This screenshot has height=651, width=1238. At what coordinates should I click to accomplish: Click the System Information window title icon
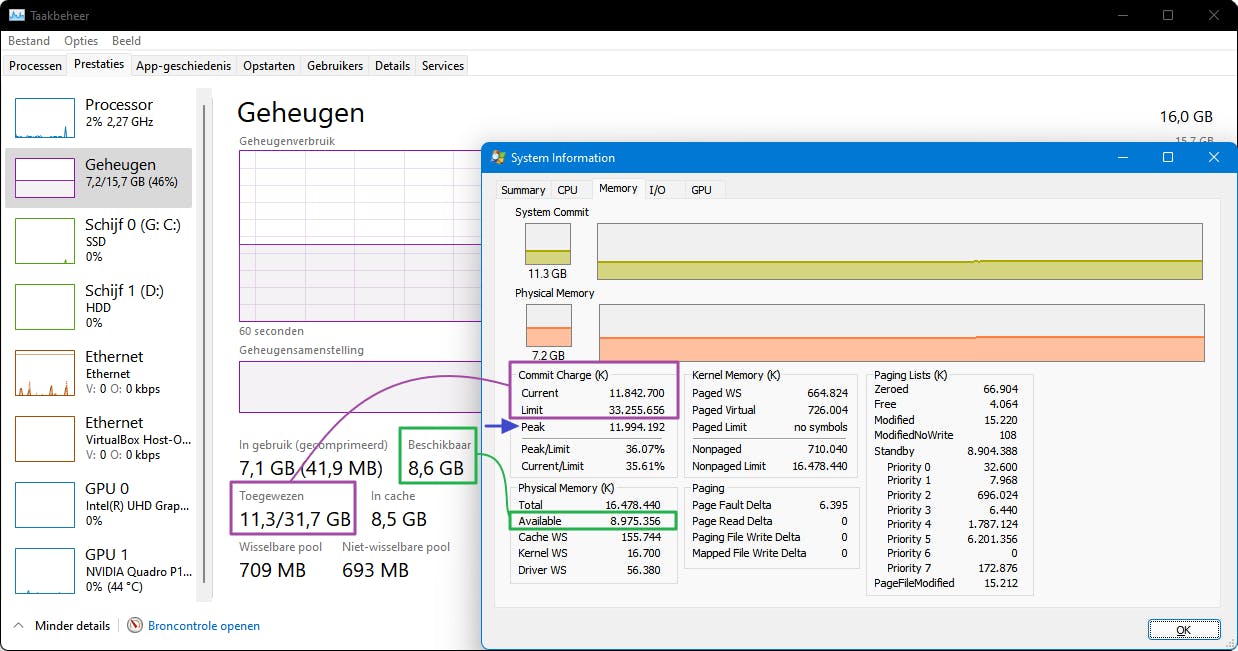498,158
